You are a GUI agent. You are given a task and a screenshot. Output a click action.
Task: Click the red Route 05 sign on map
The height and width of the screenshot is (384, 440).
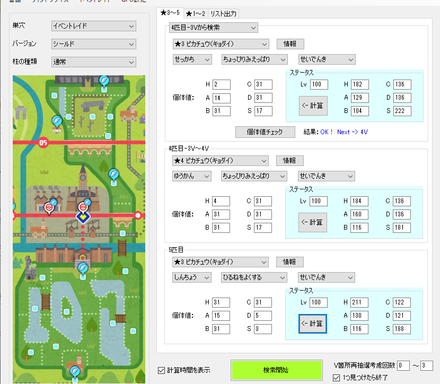(x=43, y=143)
